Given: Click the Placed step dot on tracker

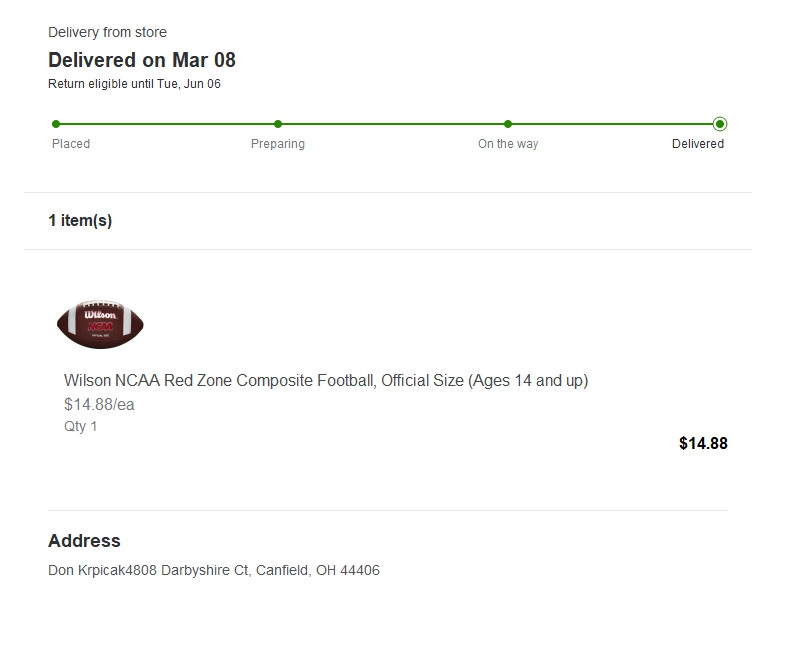Looking at the screenshot, I should [x=56, y=124].
